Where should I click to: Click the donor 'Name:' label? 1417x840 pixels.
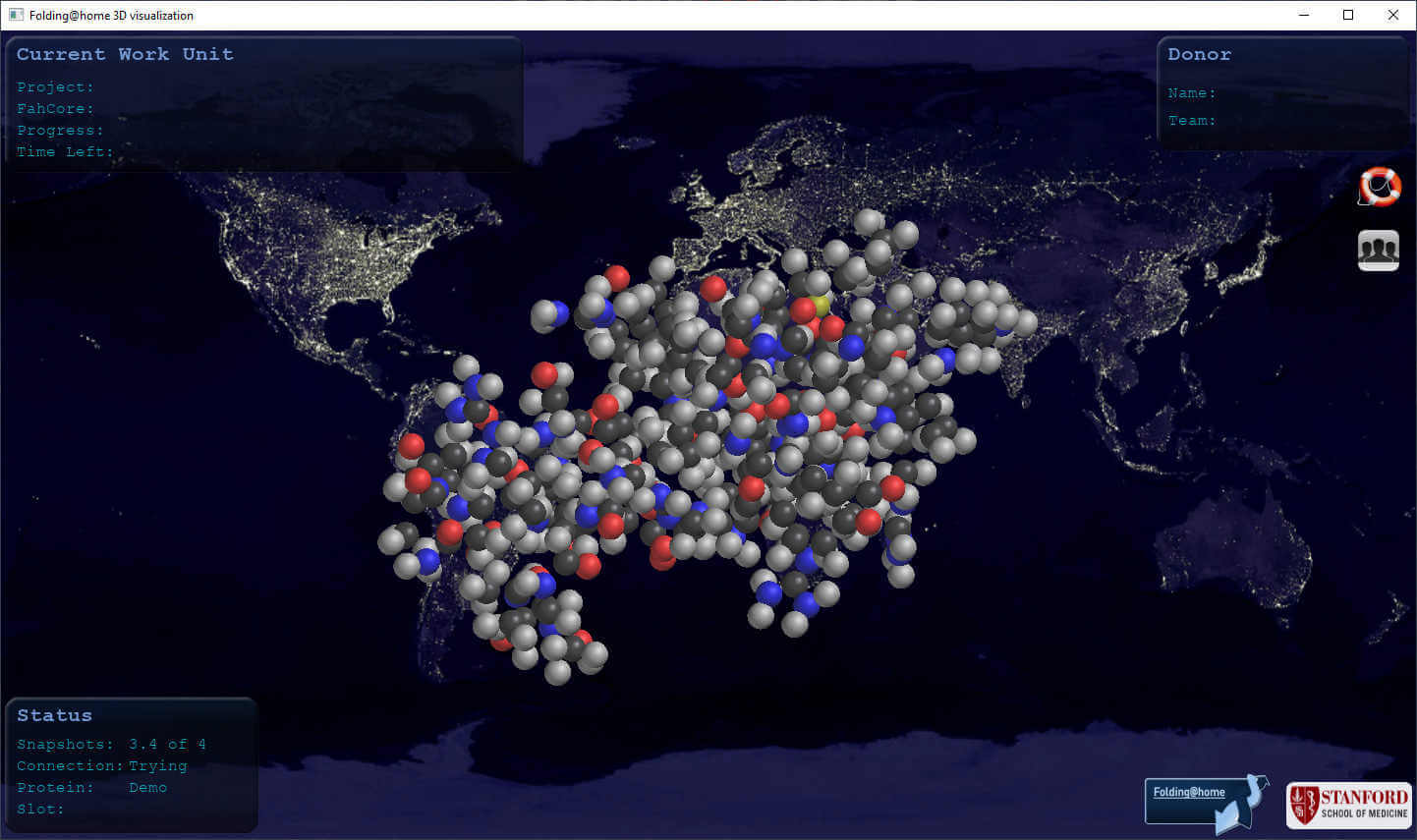point(1192,93)
